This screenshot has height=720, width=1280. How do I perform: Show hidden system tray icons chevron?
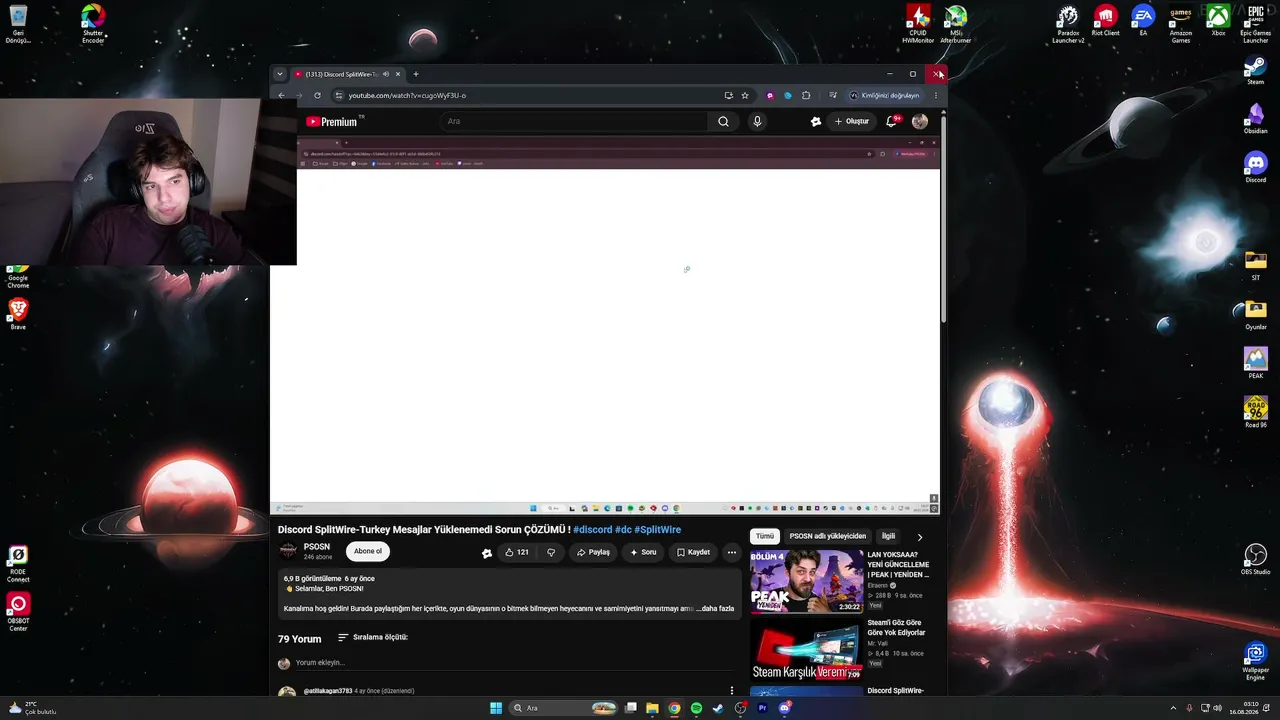[1176, 708]
